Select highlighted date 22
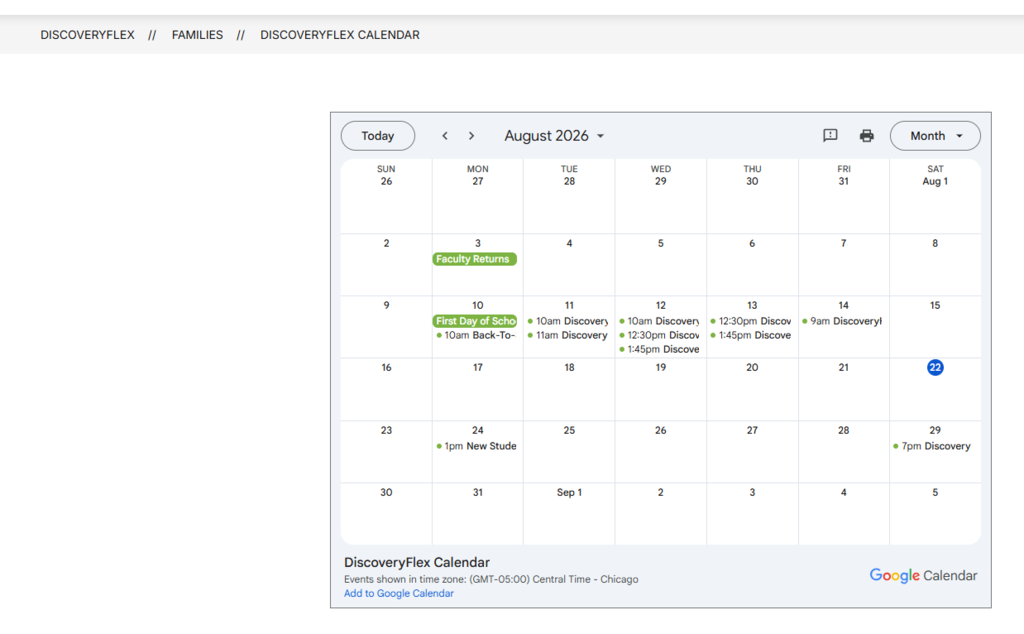1024x634 pixels. 935,368
